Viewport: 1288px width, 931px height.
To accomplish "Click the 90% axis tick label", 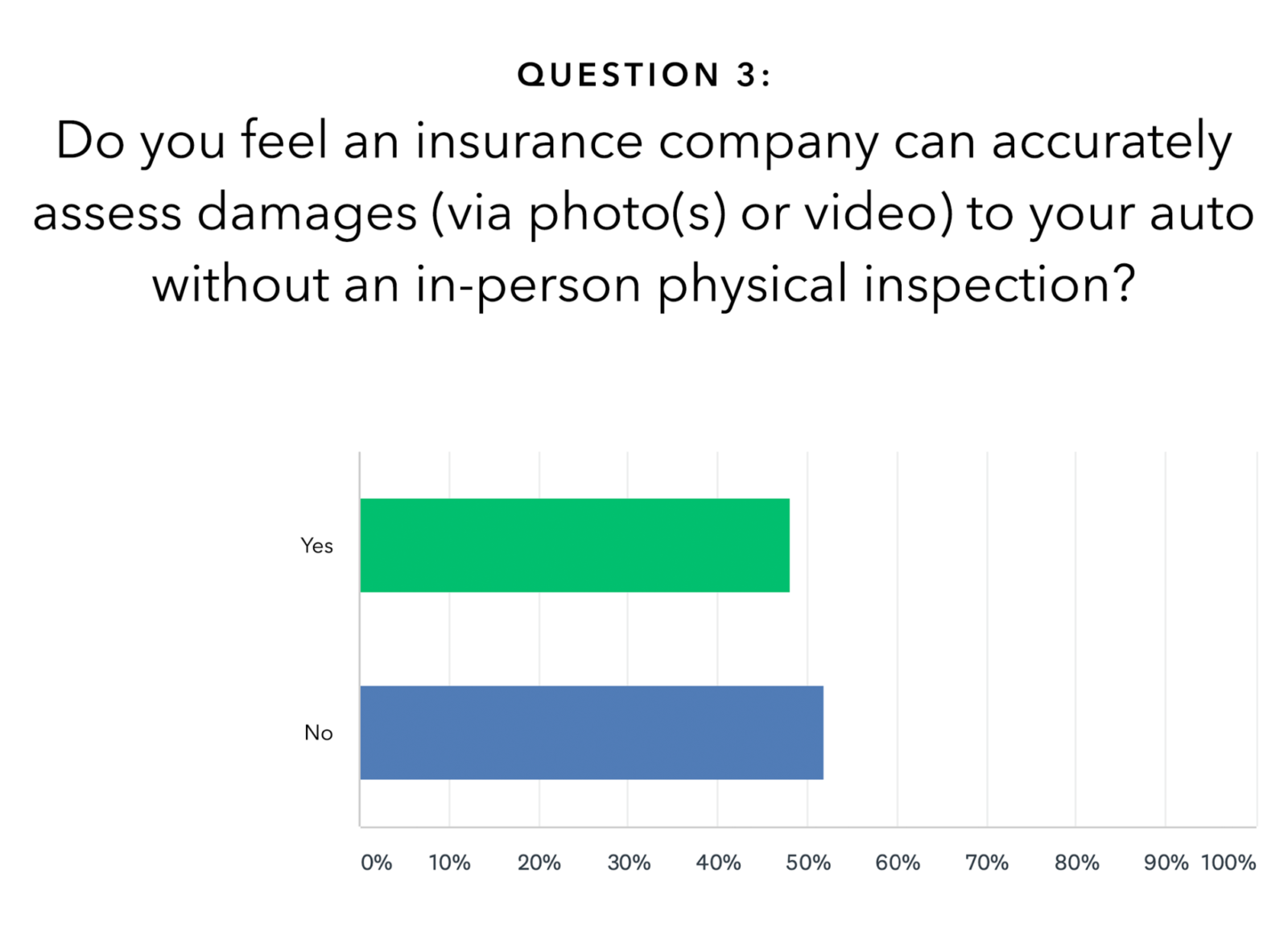I will point(1166,863).
